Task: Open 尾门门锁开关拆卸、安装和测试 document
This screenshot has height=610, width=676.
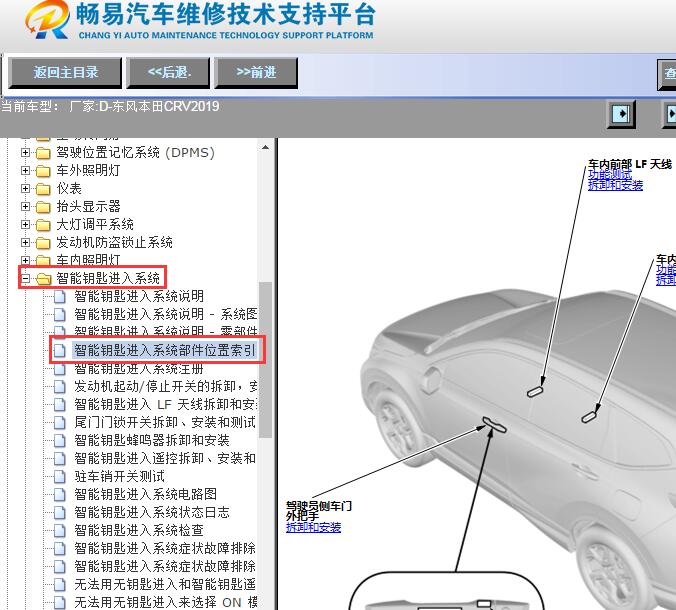Action: click(x=165, y=422)
